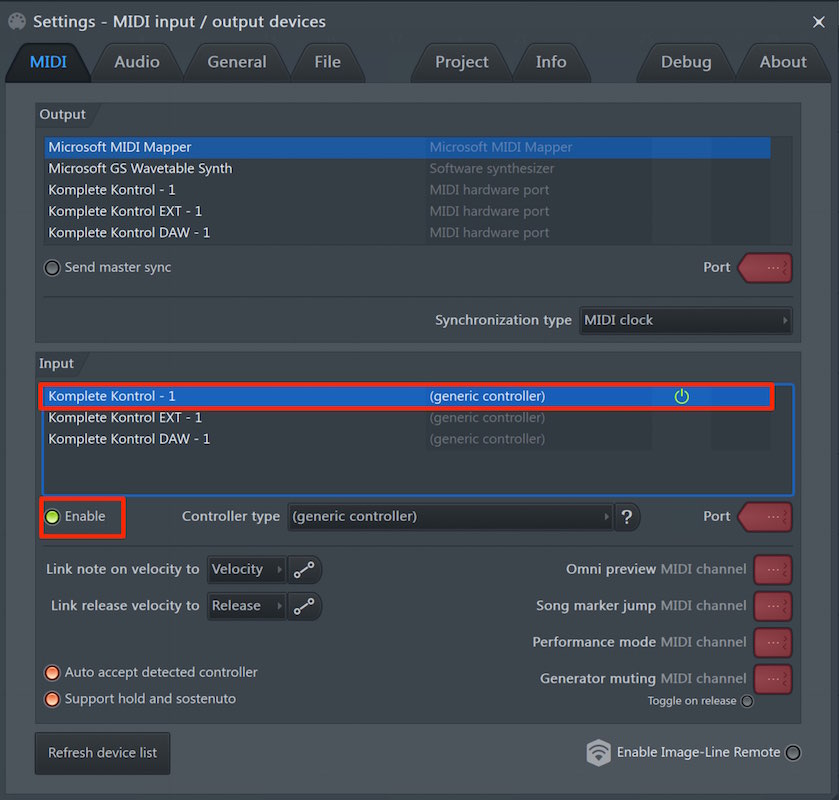839x800 pixels.
Task: Click Software synthesizer description text
Action: click(492, 169)
